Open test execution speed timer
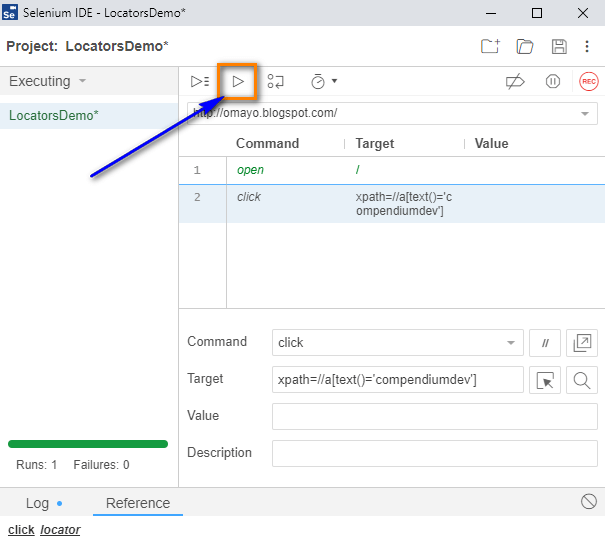 (318, 81)
